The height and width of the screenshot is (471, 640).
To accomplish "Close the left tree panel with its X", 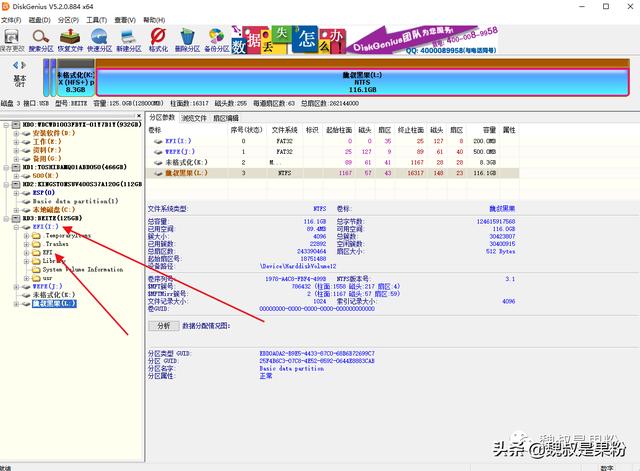I will pyautogui.click(x=139, y=116).
